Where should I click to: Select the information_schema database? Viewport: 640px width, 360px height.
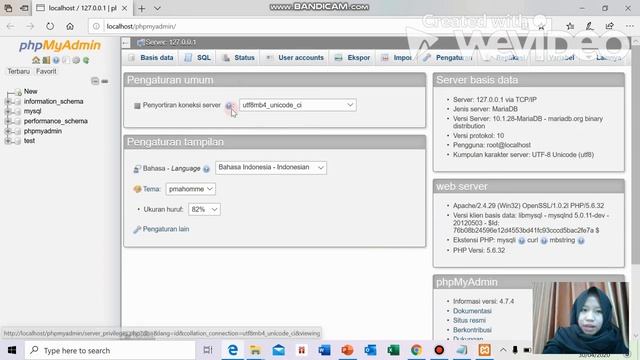[x=53, y=102]
